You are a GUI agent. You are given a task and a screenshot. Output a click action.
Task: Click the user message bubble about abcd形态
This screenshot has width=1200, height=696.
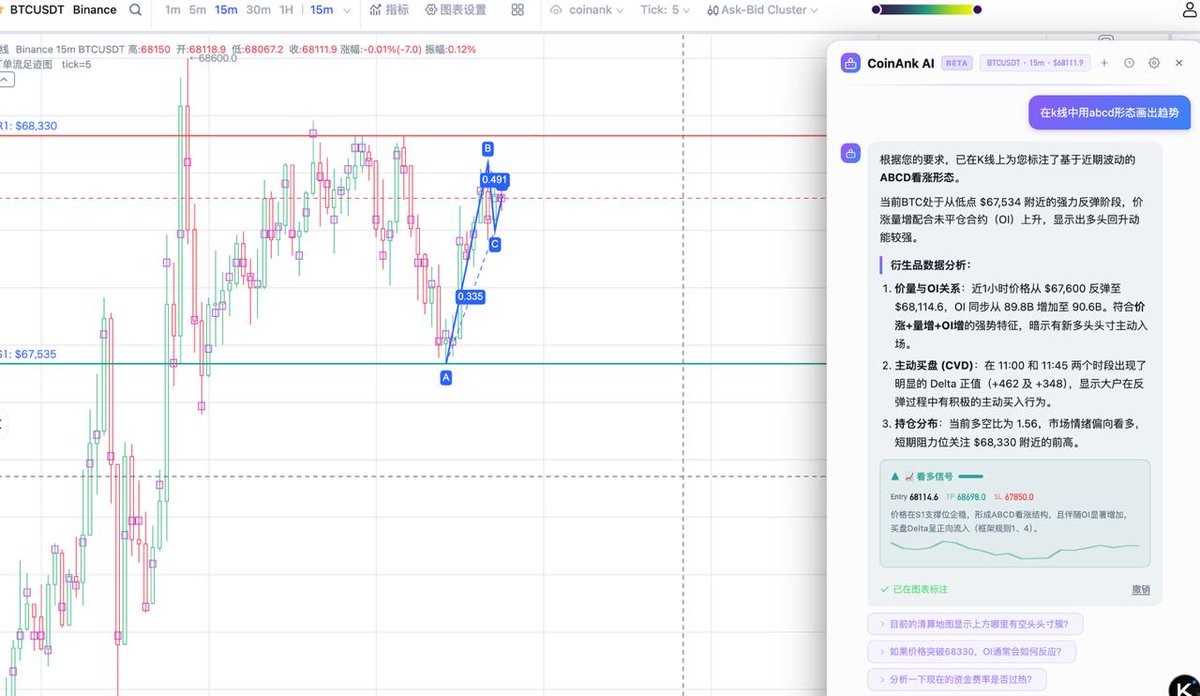[1109, 113]
